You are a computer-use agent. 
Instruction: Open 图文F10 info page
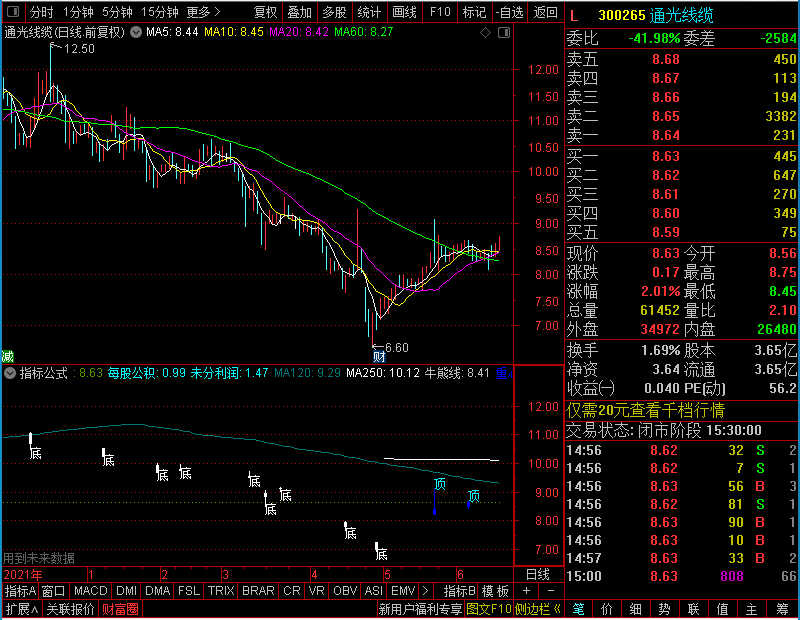coord(489,609)
